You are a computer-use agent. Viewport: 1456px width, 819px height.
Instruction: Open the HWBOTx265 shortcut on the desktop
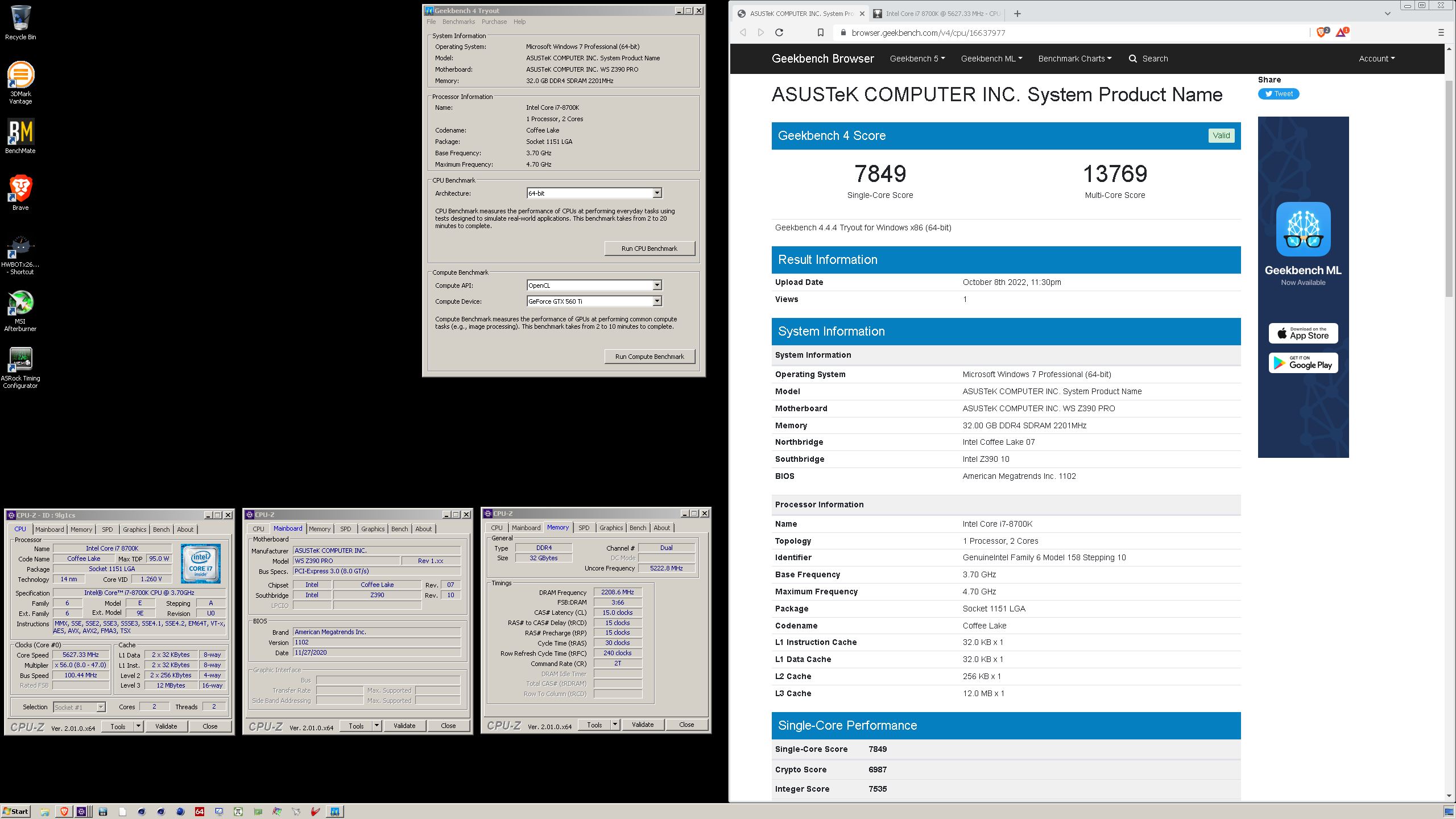click(20, 255)
